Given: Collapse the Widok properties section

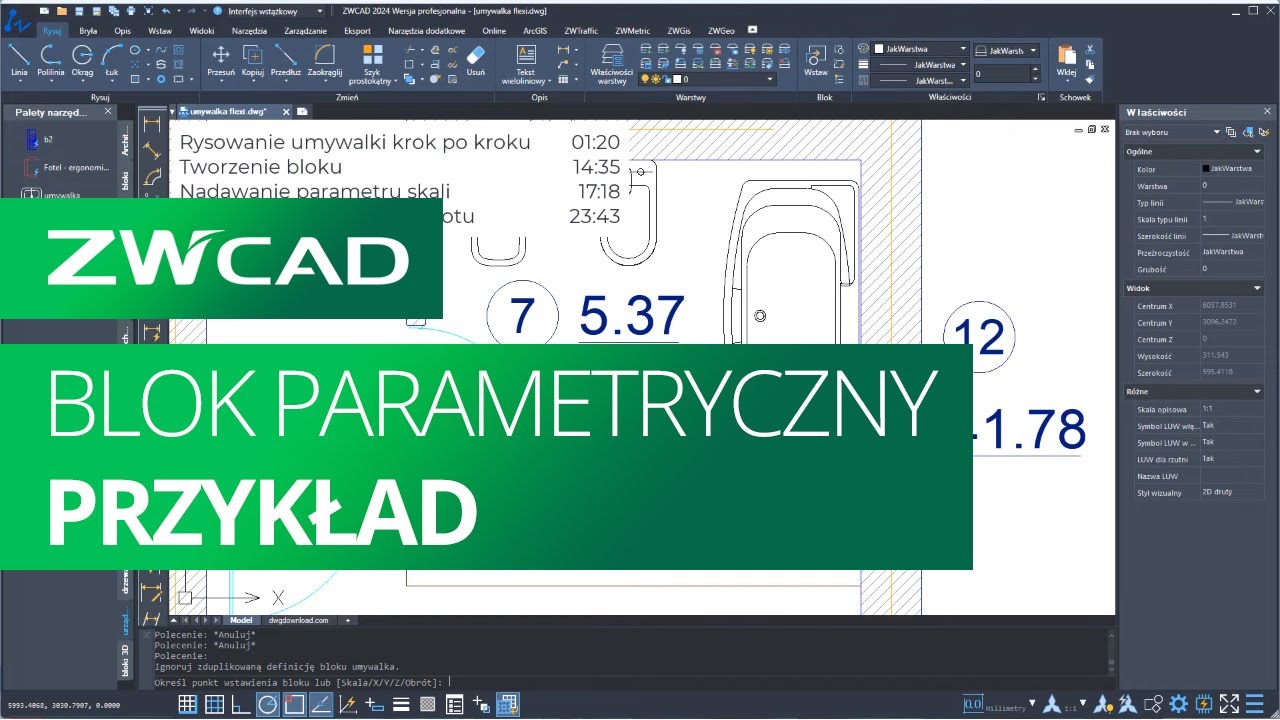Looking at the screenshot, I should point(1257,288).
